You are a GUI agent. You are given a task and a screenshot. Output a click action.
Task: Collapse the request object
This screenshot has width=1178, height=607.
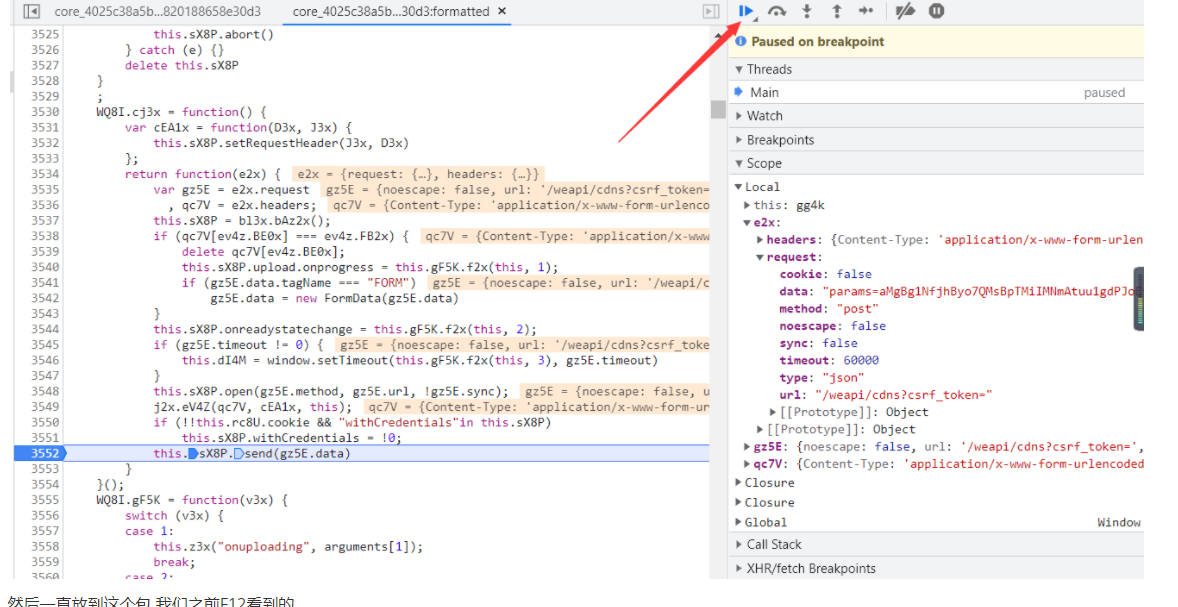pos(760,257)
